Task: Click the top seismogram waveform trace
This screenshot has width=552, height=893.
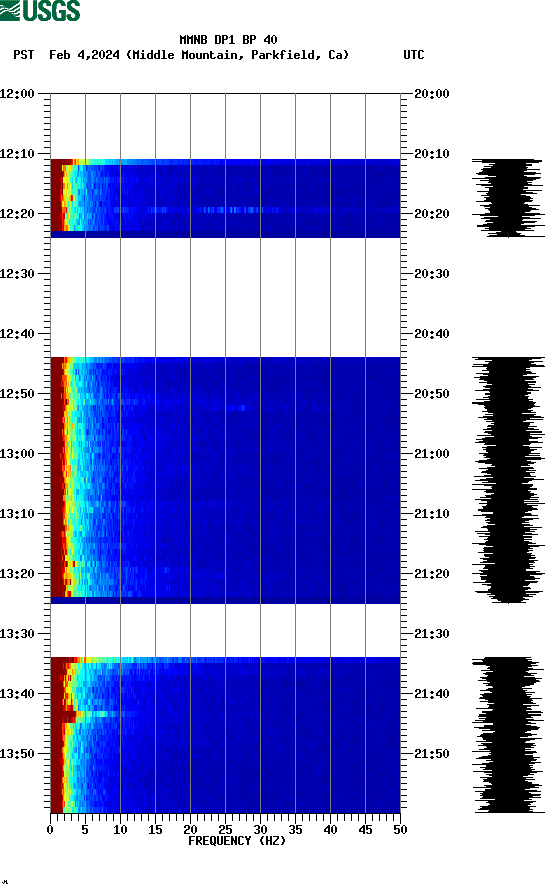Action: click(x=508, y=198)
